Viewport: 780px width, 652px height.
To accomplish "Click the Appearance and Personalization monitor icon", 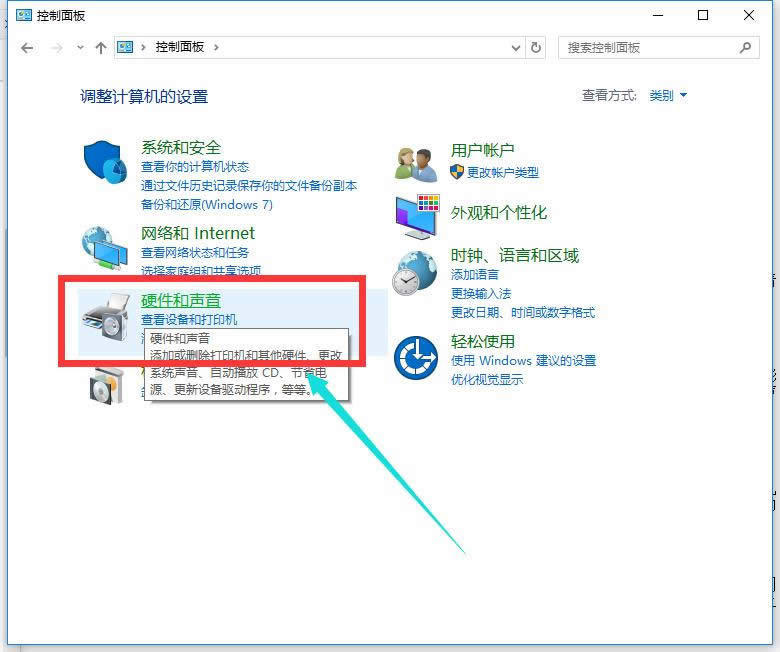I will 416,213.
